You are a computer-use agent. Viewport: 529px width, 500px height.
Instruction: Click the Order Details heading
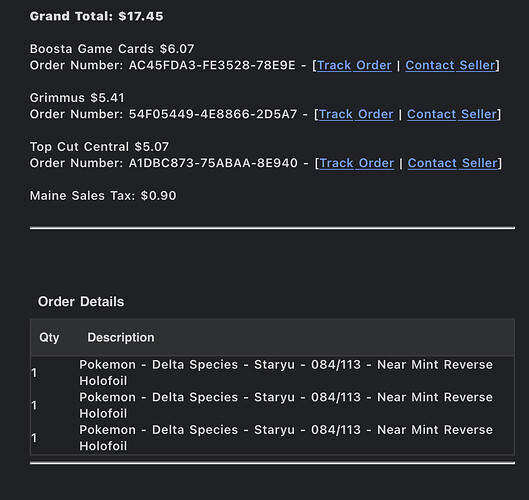(81, 302)
